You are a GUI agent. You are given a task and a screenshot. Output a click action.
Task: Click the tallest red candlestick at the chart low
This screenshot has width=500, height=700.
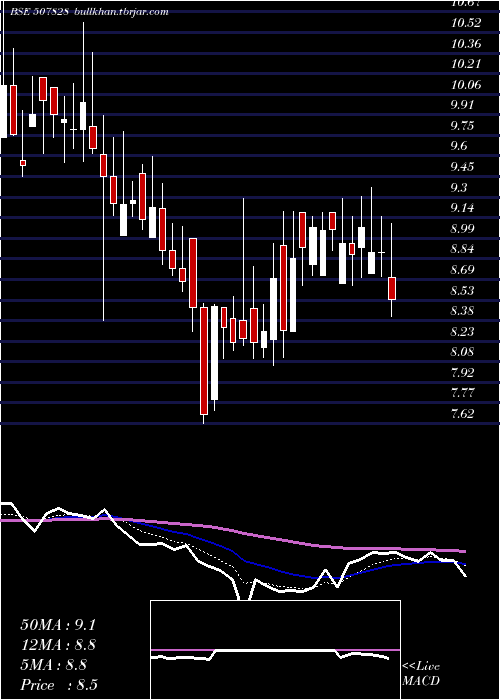(204, 361)
